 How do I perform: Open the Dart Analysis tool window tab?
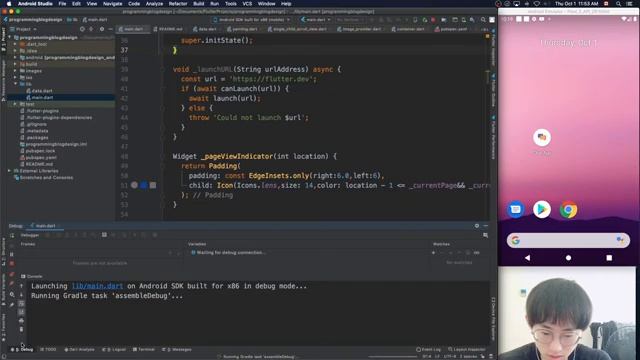click(79, 349)
